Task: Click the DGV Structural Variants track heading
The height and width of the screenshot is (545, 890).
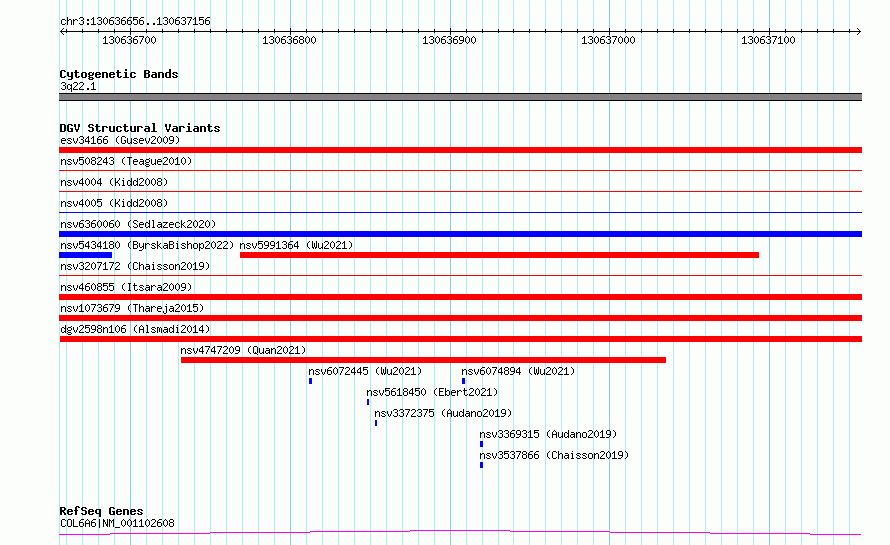Action: point(140,128)
